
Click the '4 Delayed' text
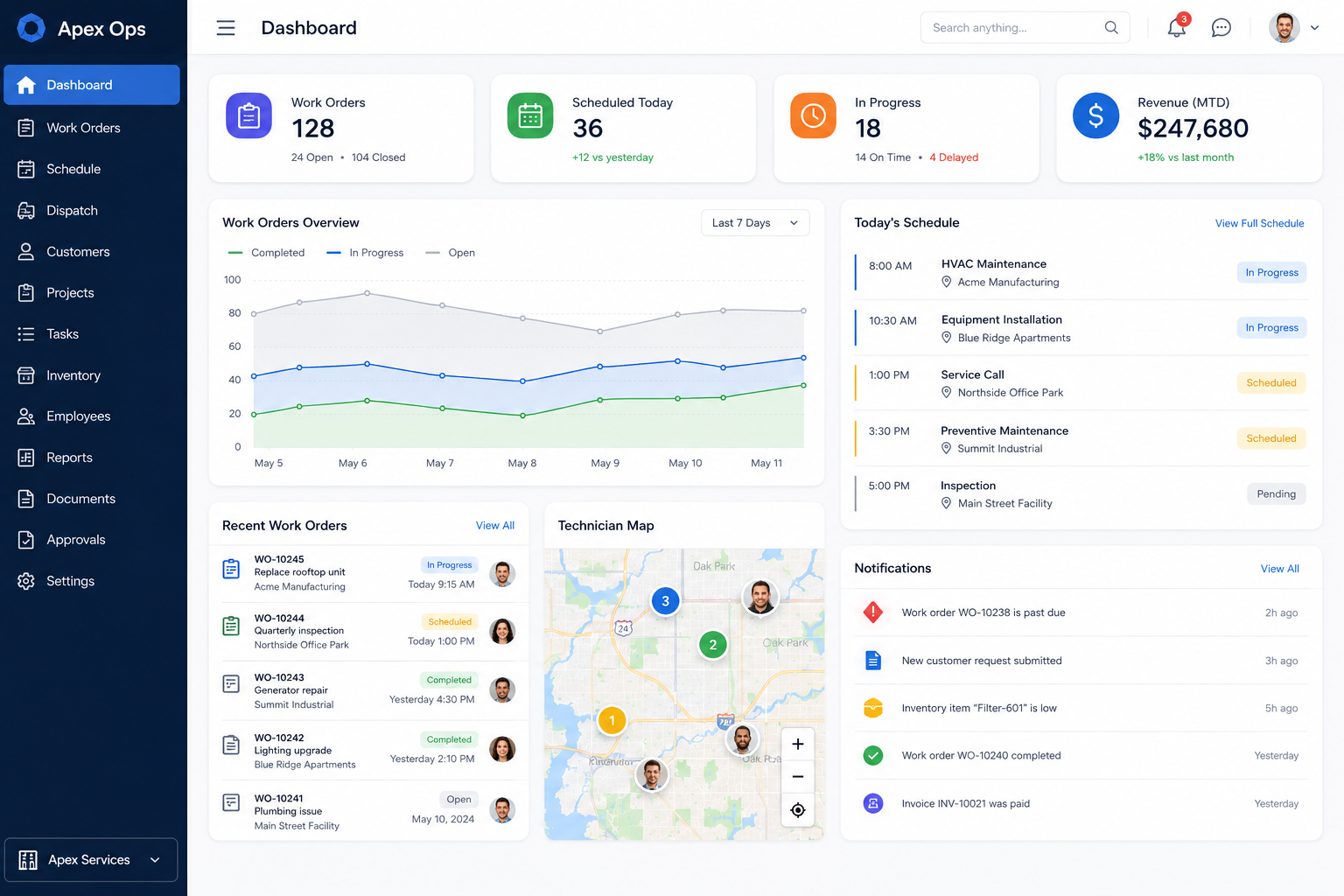(x=954, y=157)
